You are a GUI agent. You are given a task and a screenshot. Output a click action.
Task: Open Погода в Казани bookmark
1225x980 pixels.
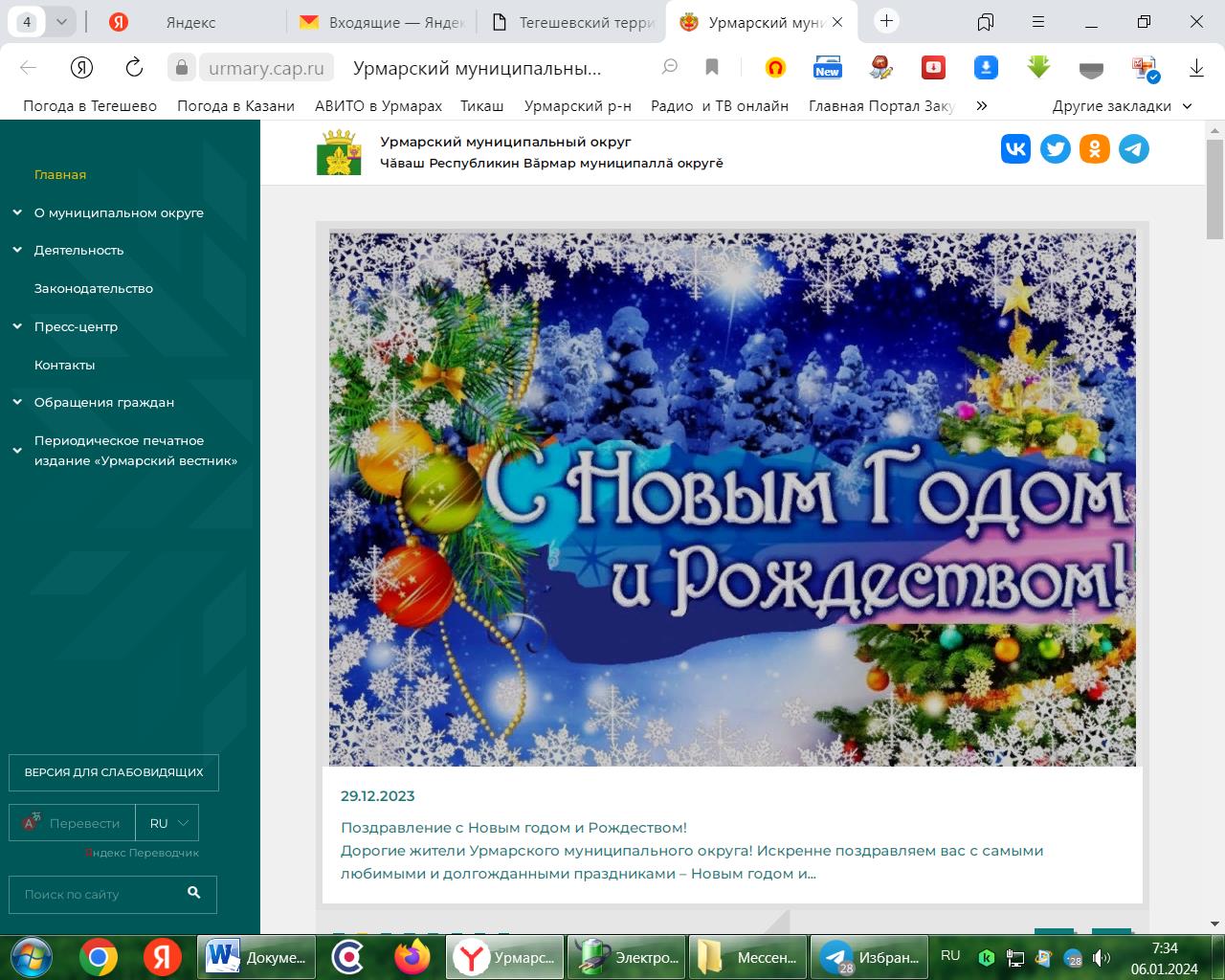[235, 106]
